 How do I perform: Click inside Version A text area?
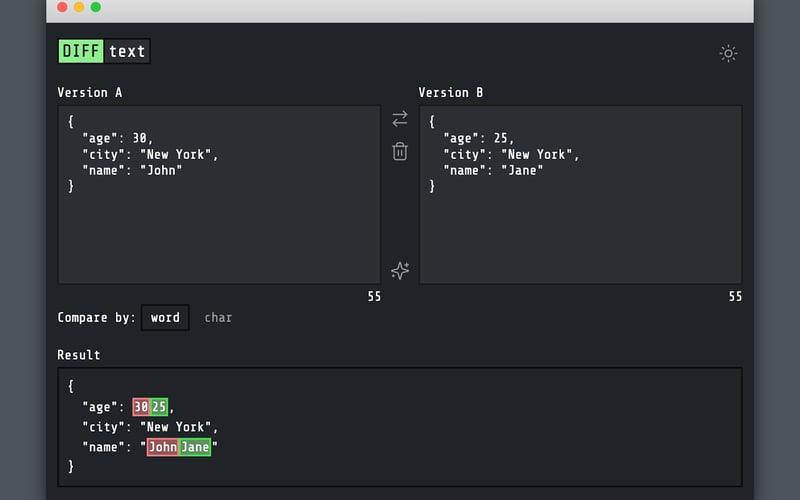219,230
